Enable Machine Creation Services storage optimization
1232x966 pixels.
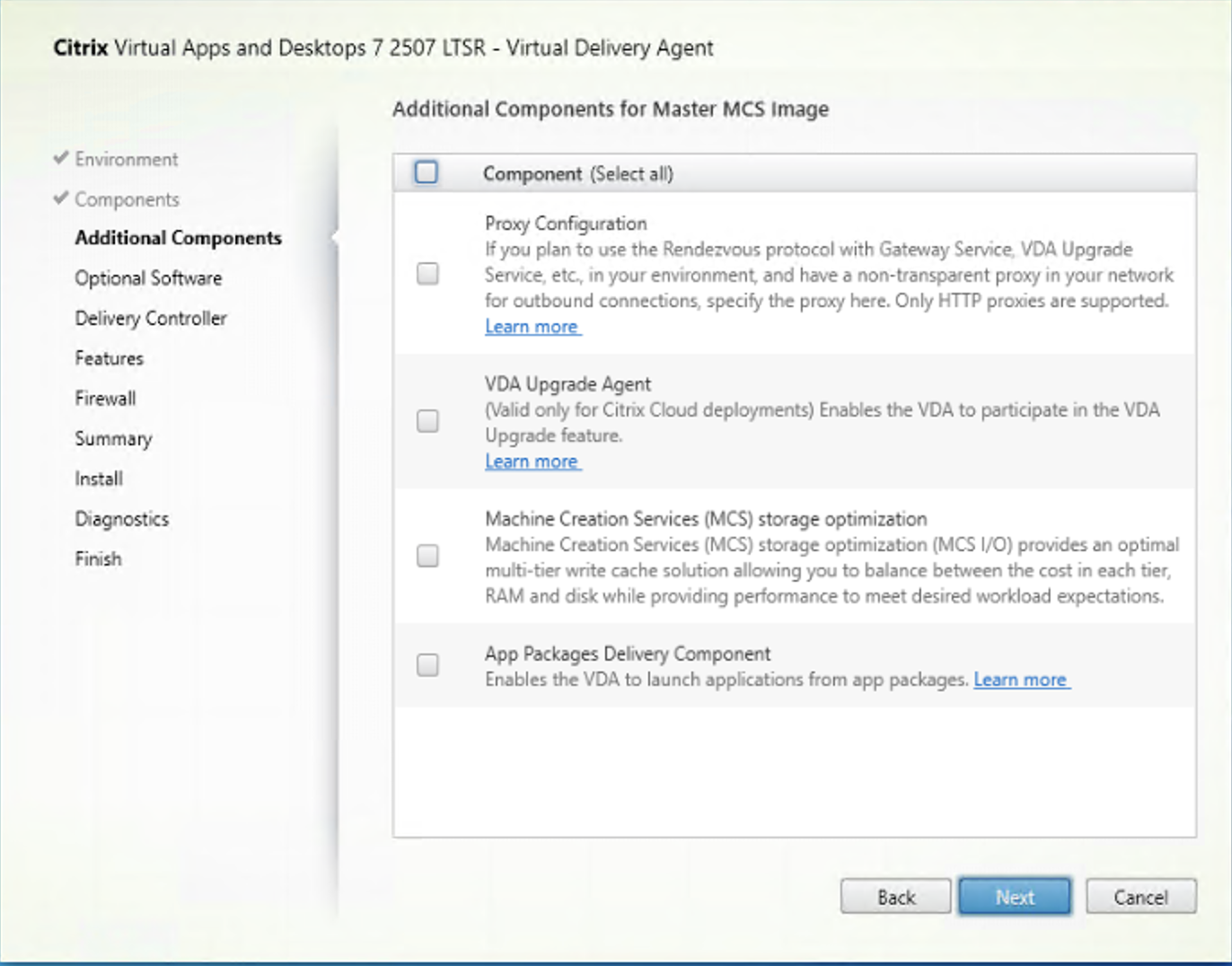(427, 556)
